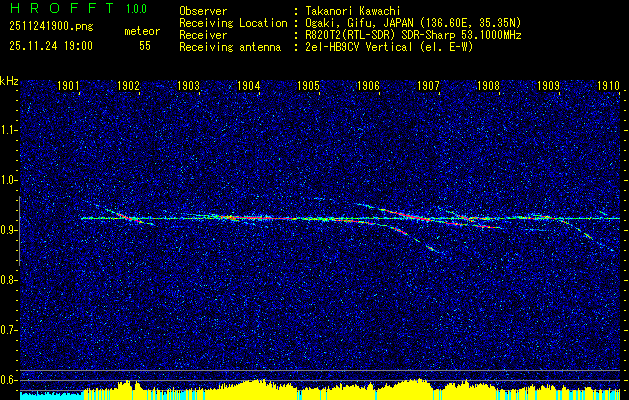Image resolution: width=629 pixels, height=400 pixels.
Task: Click the meteor count 55
Action: (145, 46)
